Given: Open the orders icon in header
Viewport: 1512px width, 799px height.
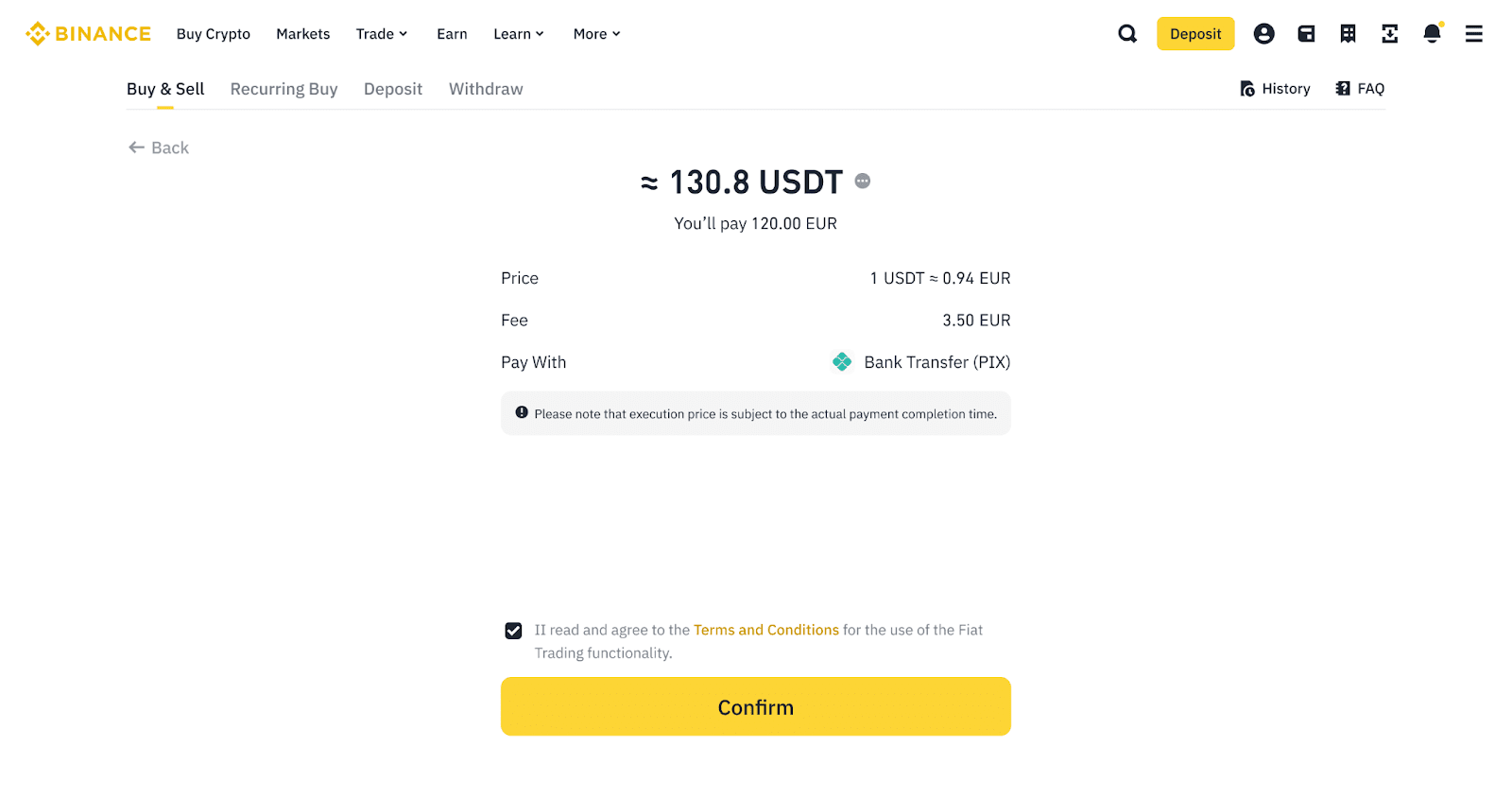Looking at the screenshot, I should 1348,34.
